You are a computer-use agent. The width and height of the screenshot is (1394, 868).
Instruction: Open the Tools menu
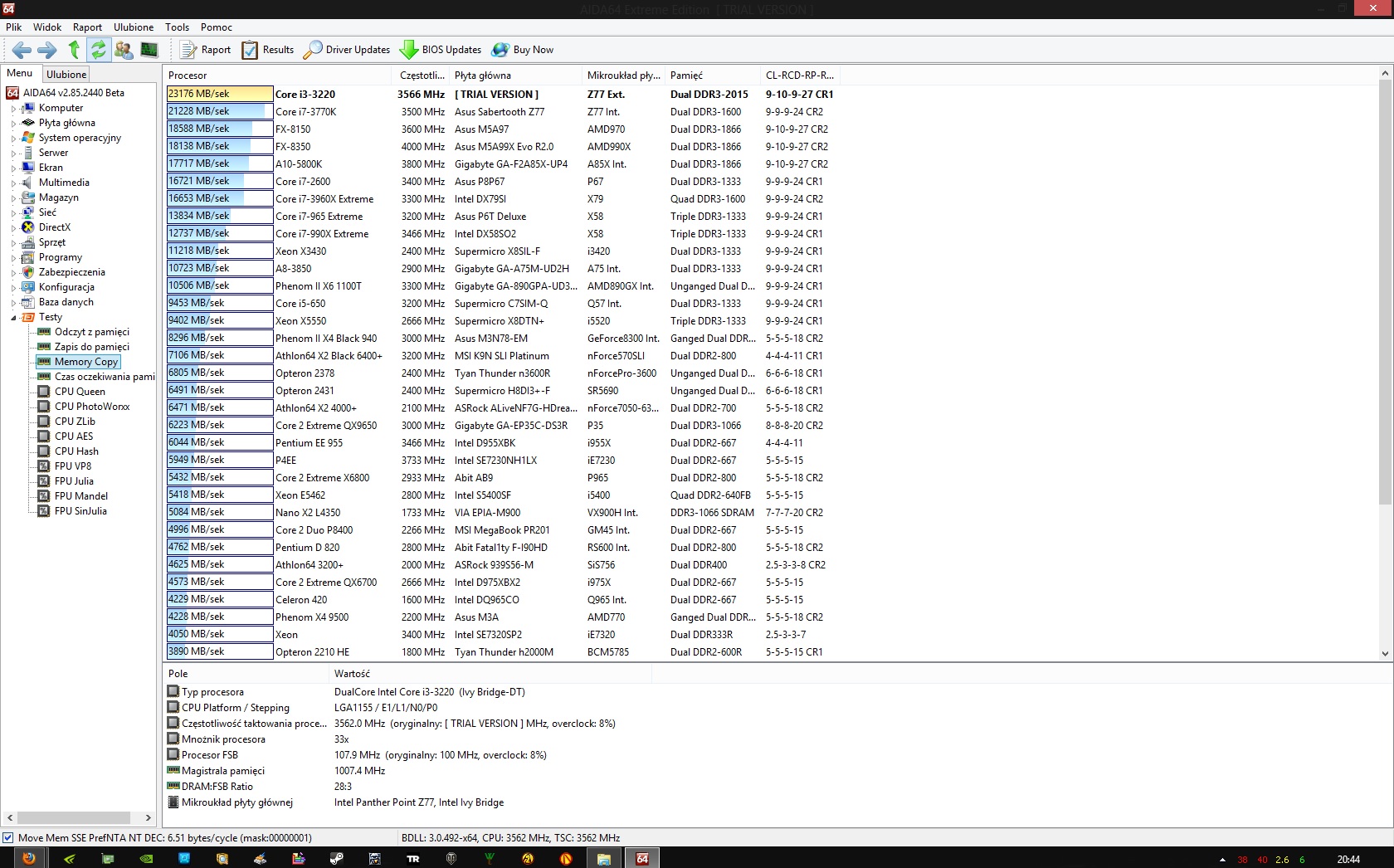177,27
